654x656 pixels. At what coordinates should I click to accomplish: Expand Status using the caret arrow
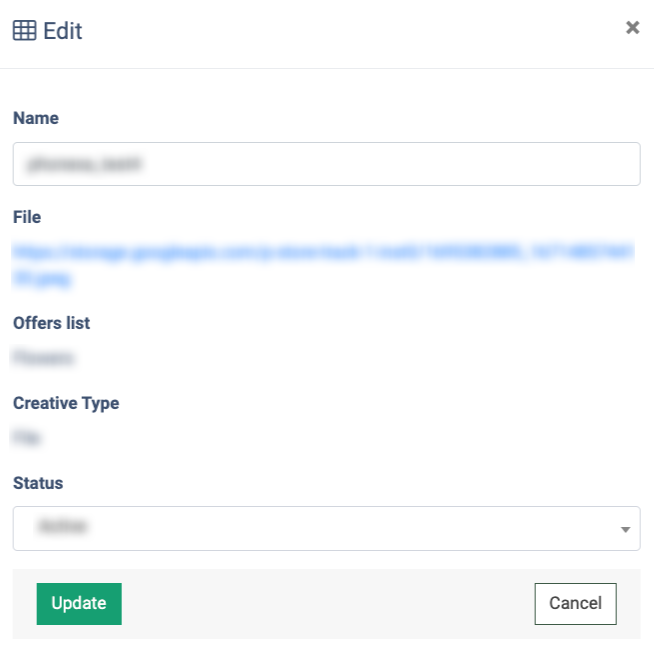point(625,529)
